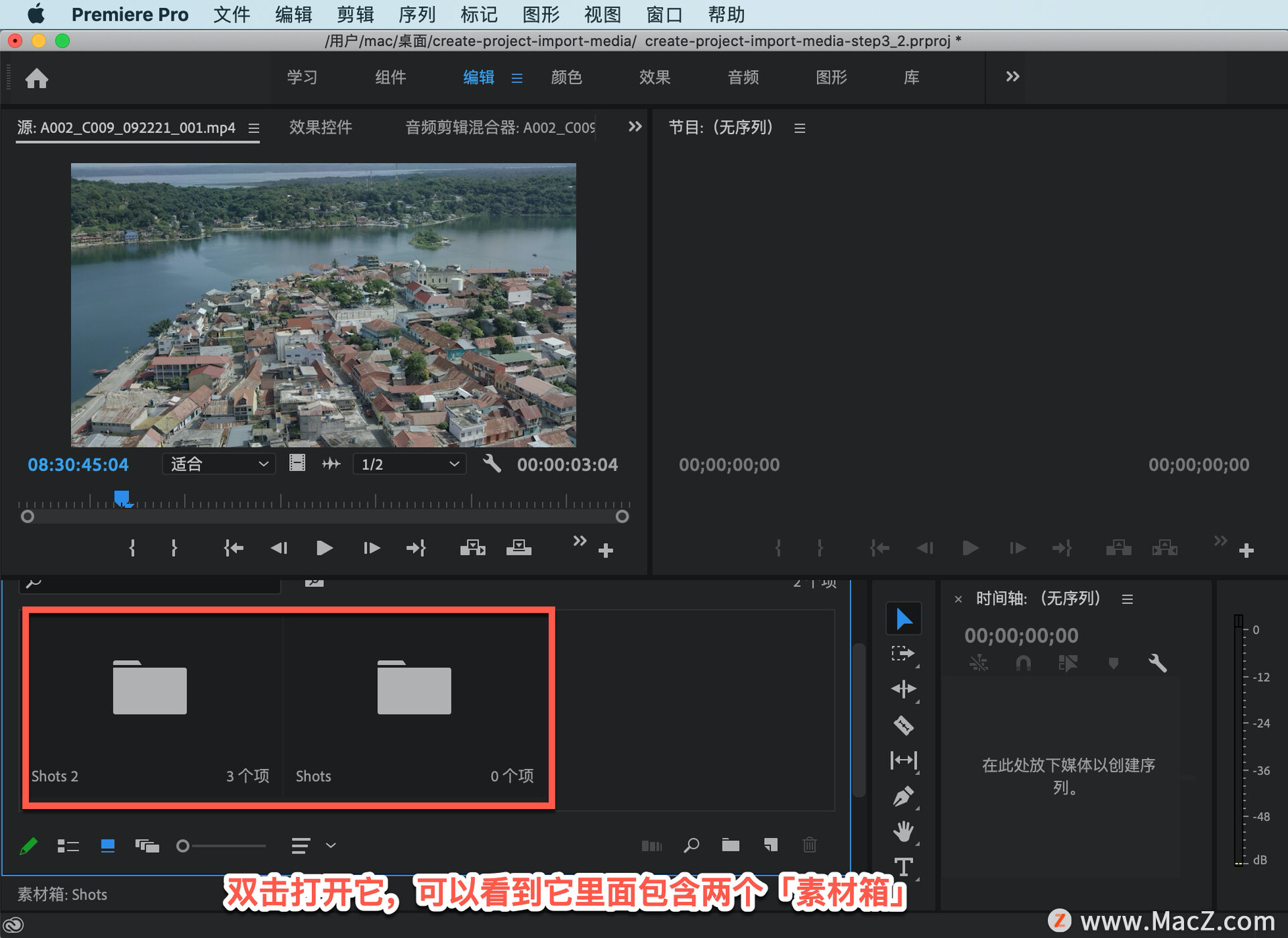Image resolution: width=1288 pixels, height=938 pixels.
Task: Select the Pen tool
Action: [903, 796]
